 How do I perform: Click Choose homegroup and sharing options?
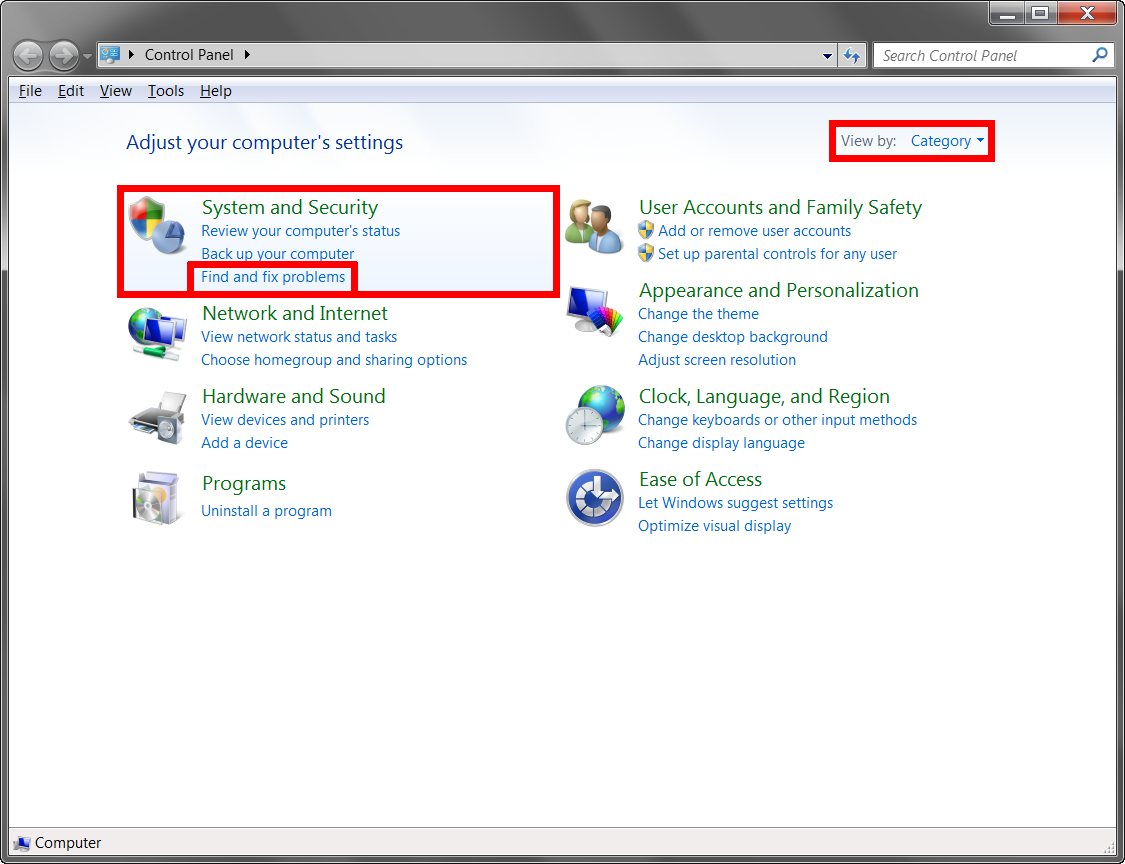coord(334,360)
